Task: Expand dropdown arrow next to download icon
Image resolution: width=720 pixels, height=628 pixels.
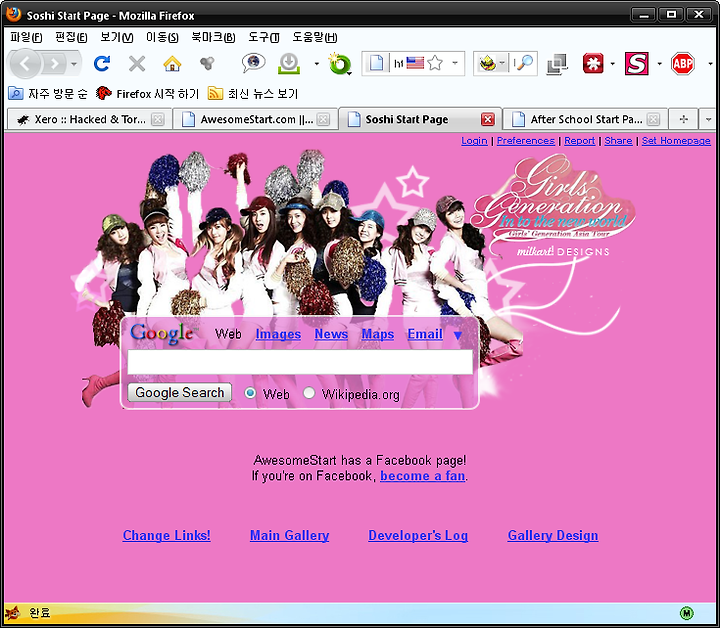Action: [316, 64]
